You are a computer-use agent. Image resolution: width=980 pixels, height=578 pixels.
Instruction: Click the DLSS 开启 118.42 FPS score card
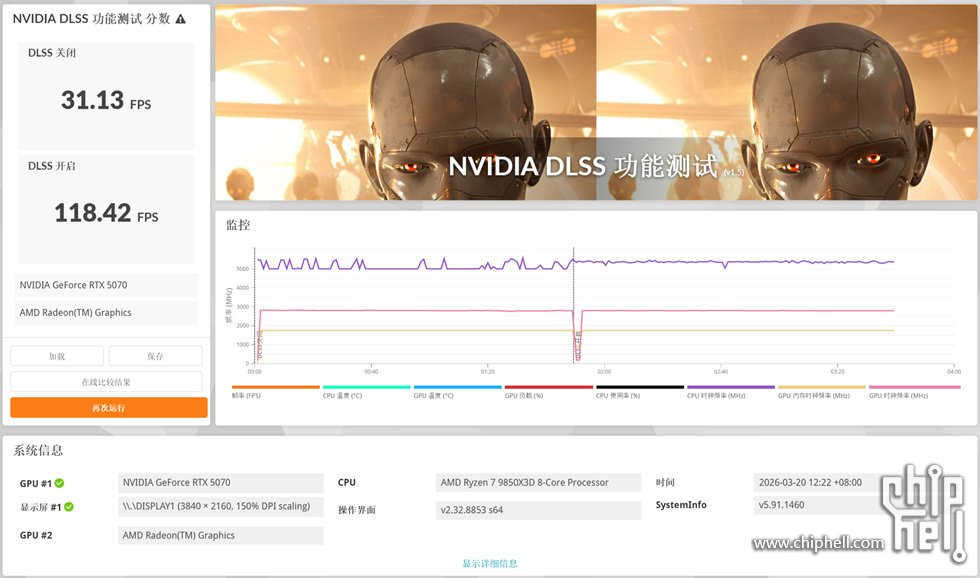click(x=106, y=208)
